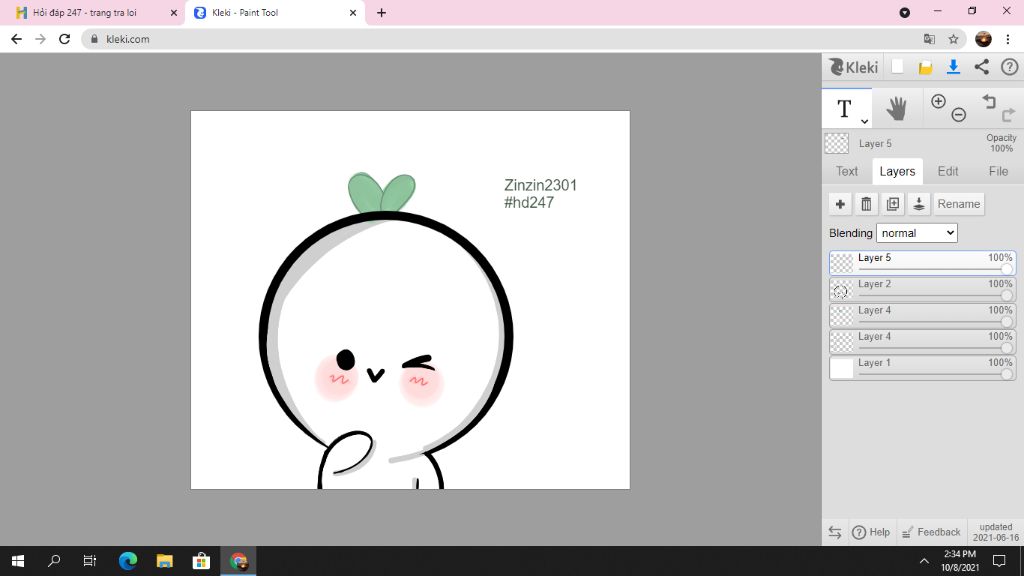Screen dimensions: 1024x576
Task: Zoom in with the plus magnifier
Action: [x=938, y=101]
